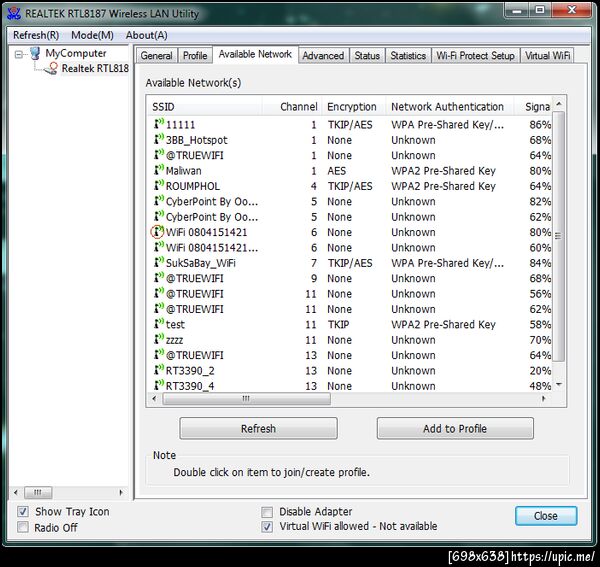Switch to the General tab
This screenshot has height=567, width=600.
click(157, 56)
